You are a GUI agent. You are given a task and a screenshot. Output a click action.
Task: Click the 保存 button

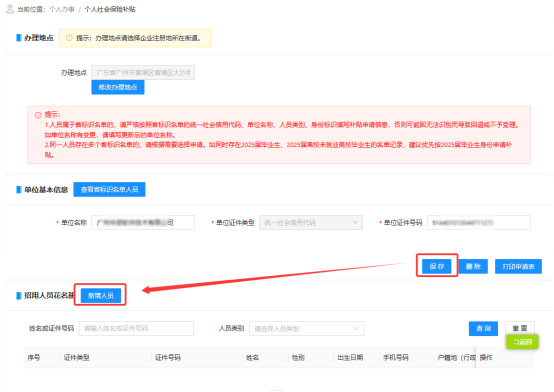(x=437, y=267)
